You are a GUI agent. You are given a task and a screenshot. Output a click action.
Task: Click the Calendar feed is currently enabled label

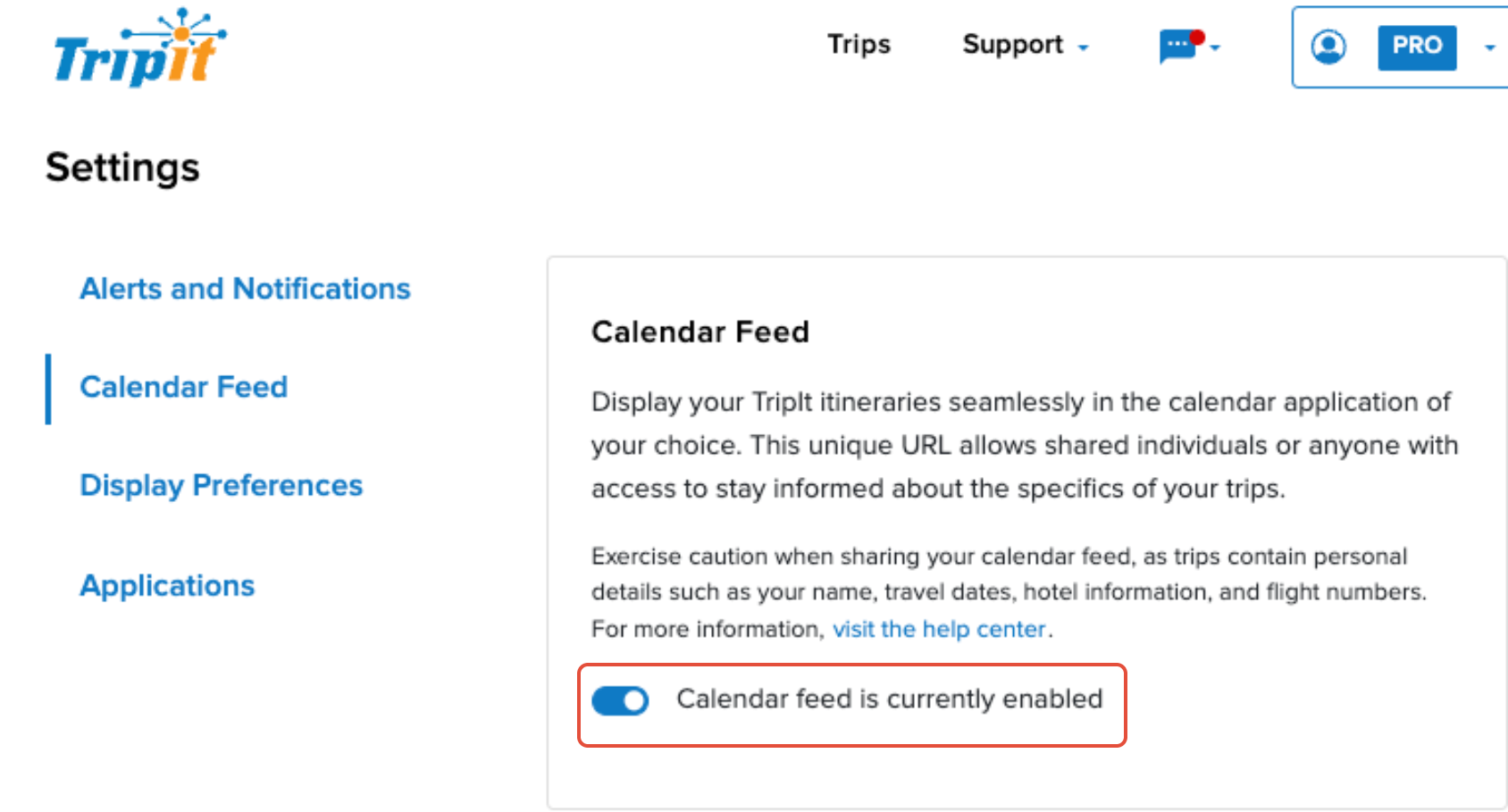(889, 699)
